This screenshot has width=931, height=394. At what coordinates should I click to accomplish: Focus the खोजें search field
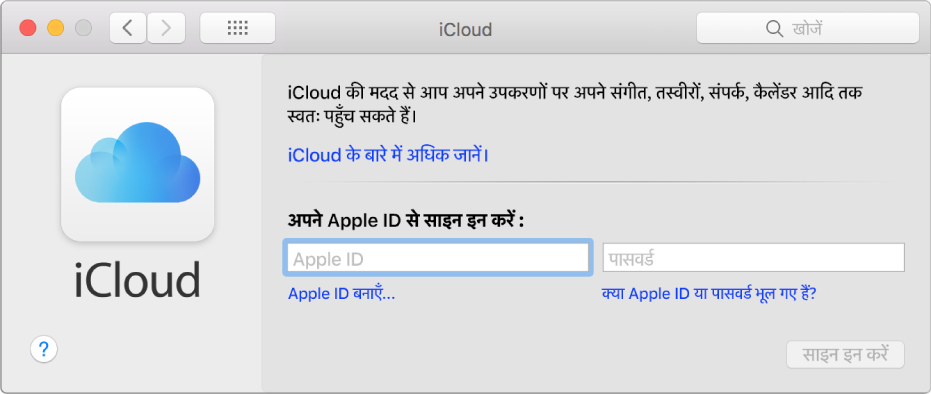coord(808,28)
